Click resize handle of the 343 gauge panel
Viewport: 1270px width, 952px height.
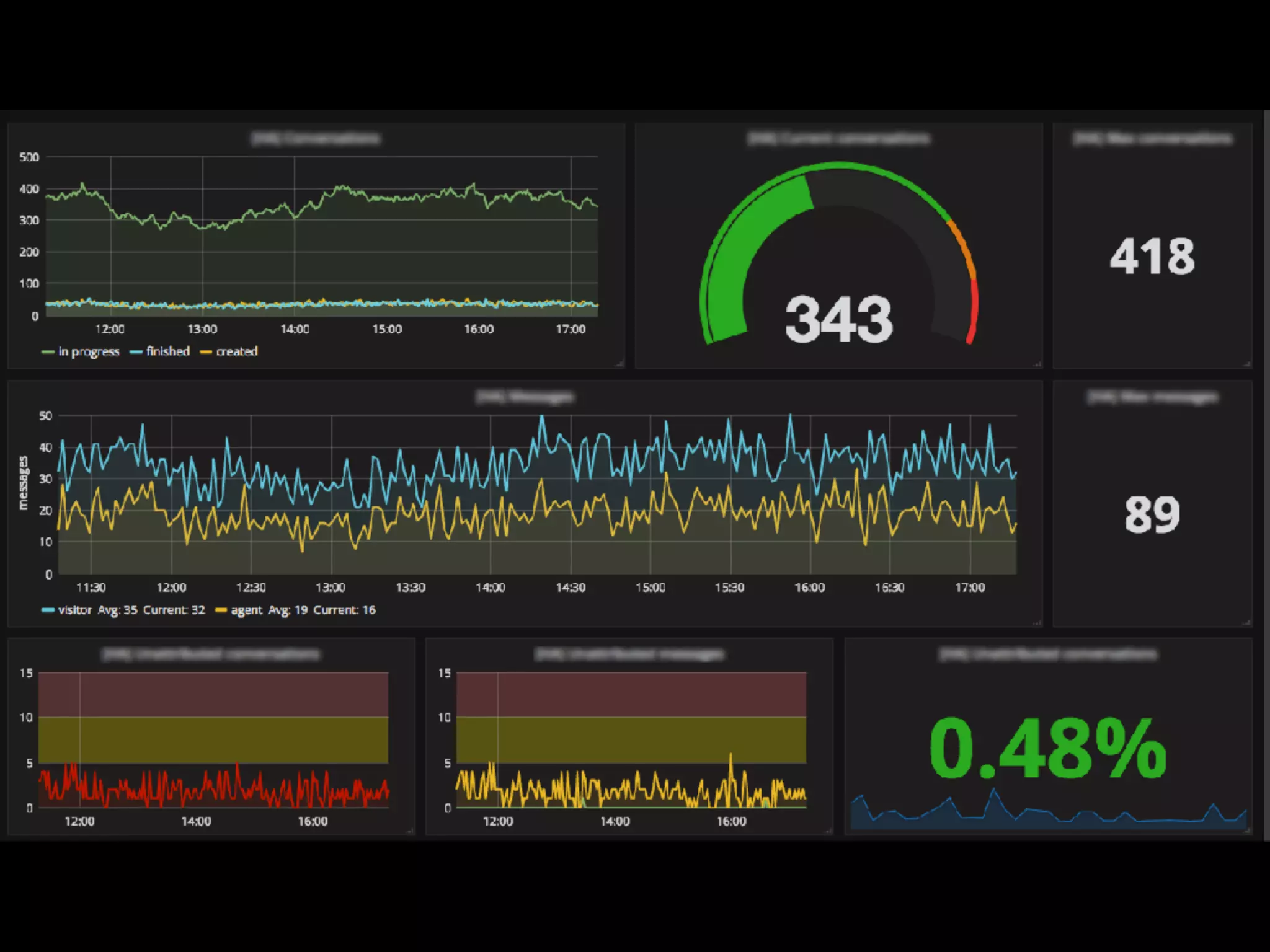pyautogui.click(x=1037, y=364)
